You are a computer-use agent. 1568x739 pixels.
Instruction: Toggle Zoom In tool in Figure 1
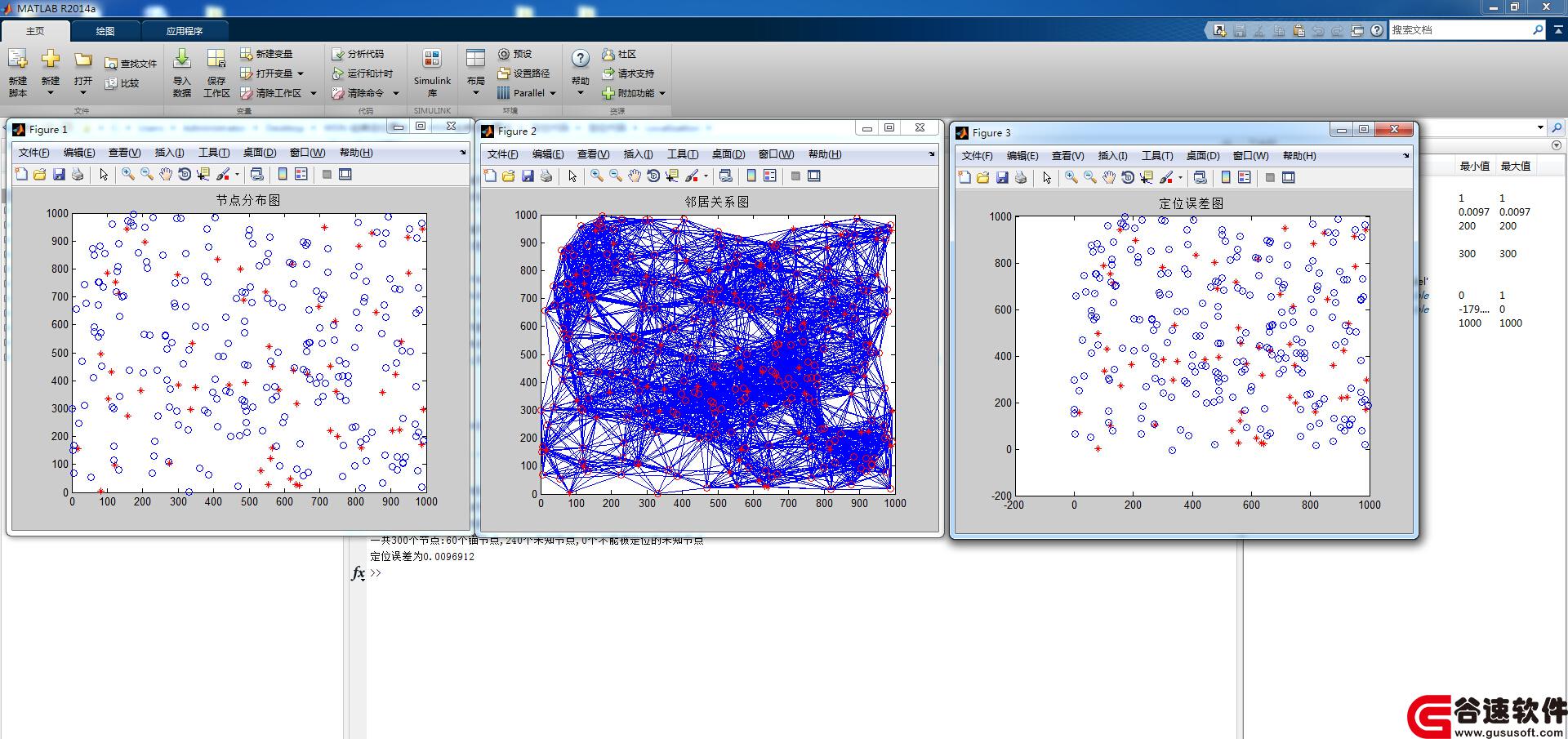tap(128, 174)
